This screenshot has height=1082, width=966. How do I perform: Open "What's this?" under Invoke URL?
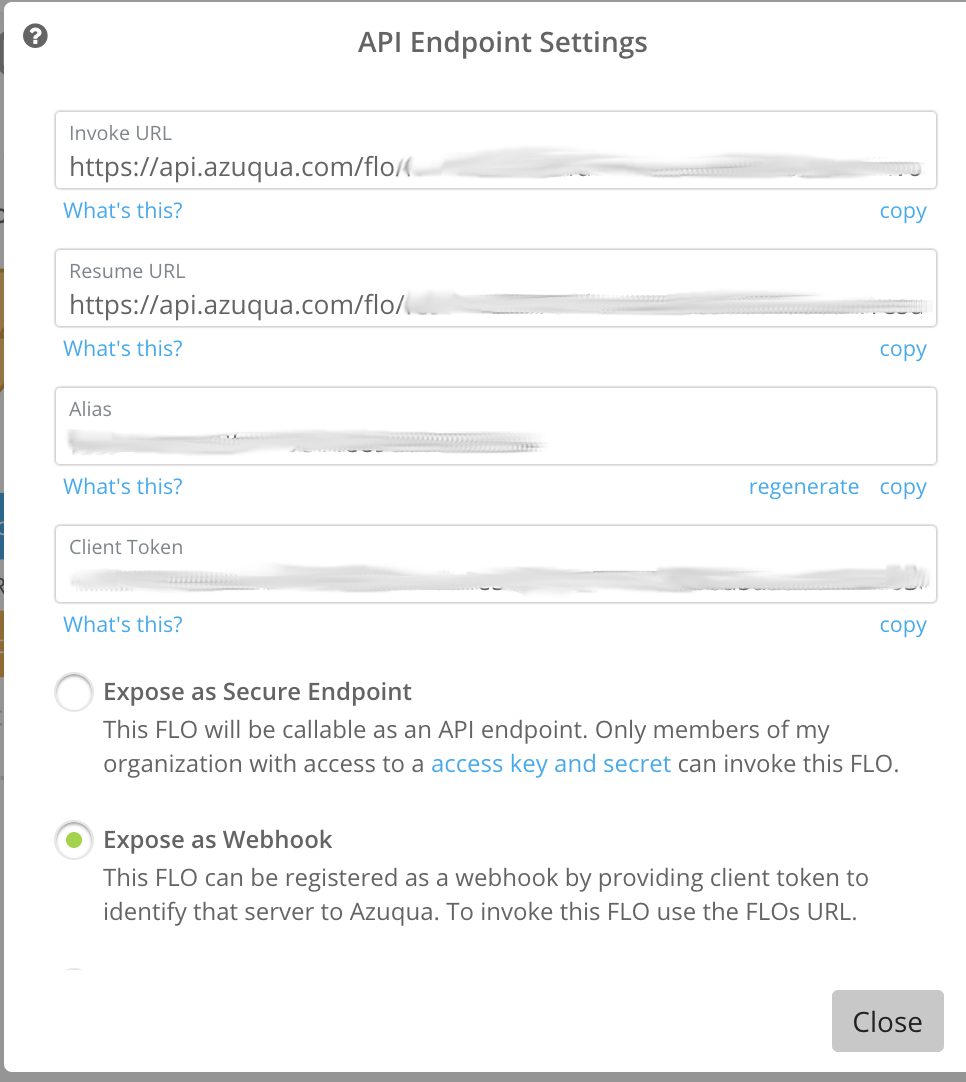pyautogui.click(x=123, y=211)
